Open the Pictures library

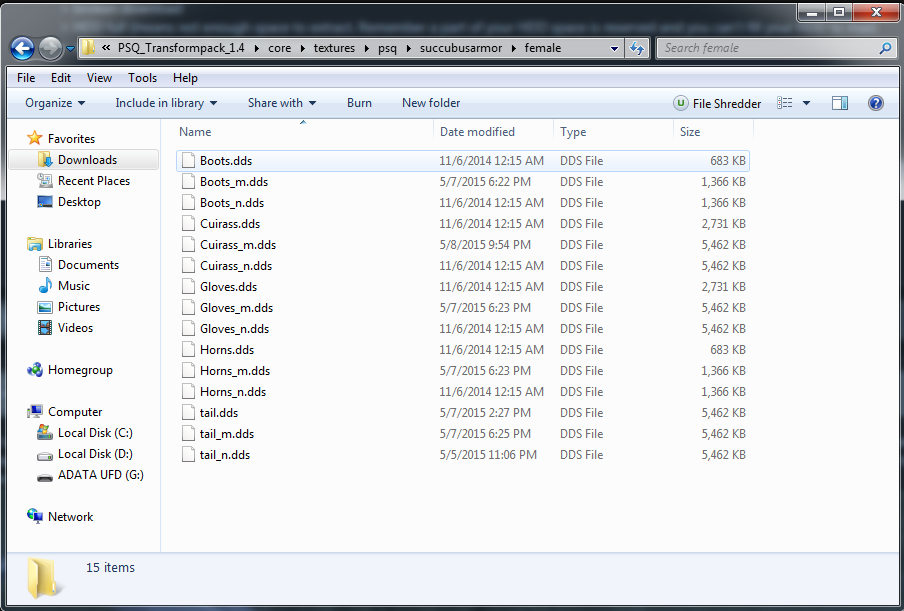(69, 307)
